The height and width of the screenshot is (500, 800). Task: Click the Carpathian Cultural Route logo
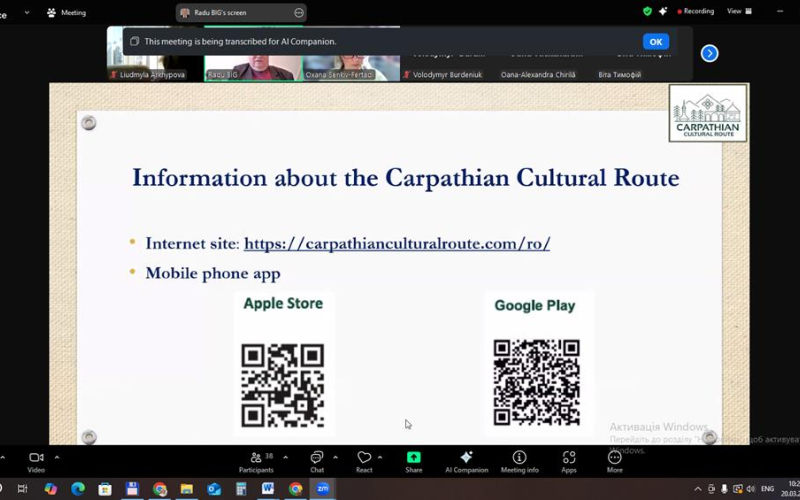[x=708, y=113]
